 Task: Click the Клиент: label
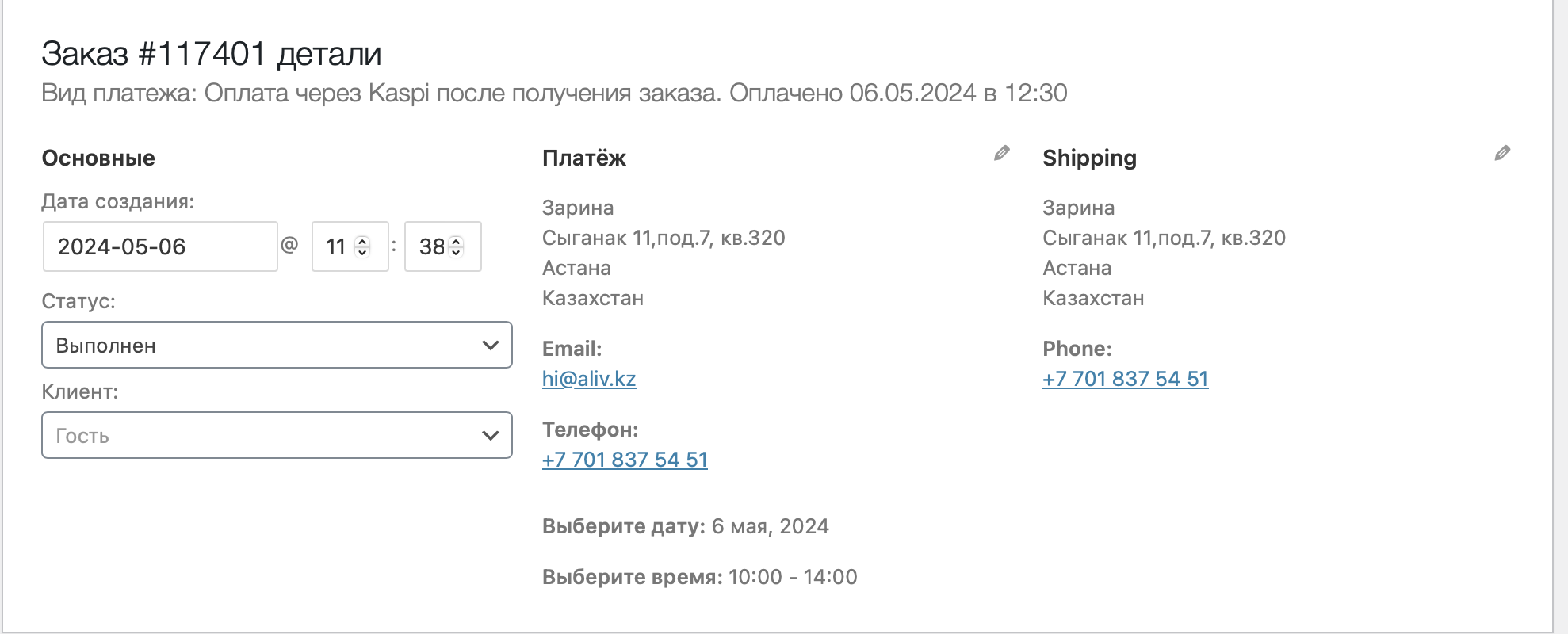[x=80, y=391]
